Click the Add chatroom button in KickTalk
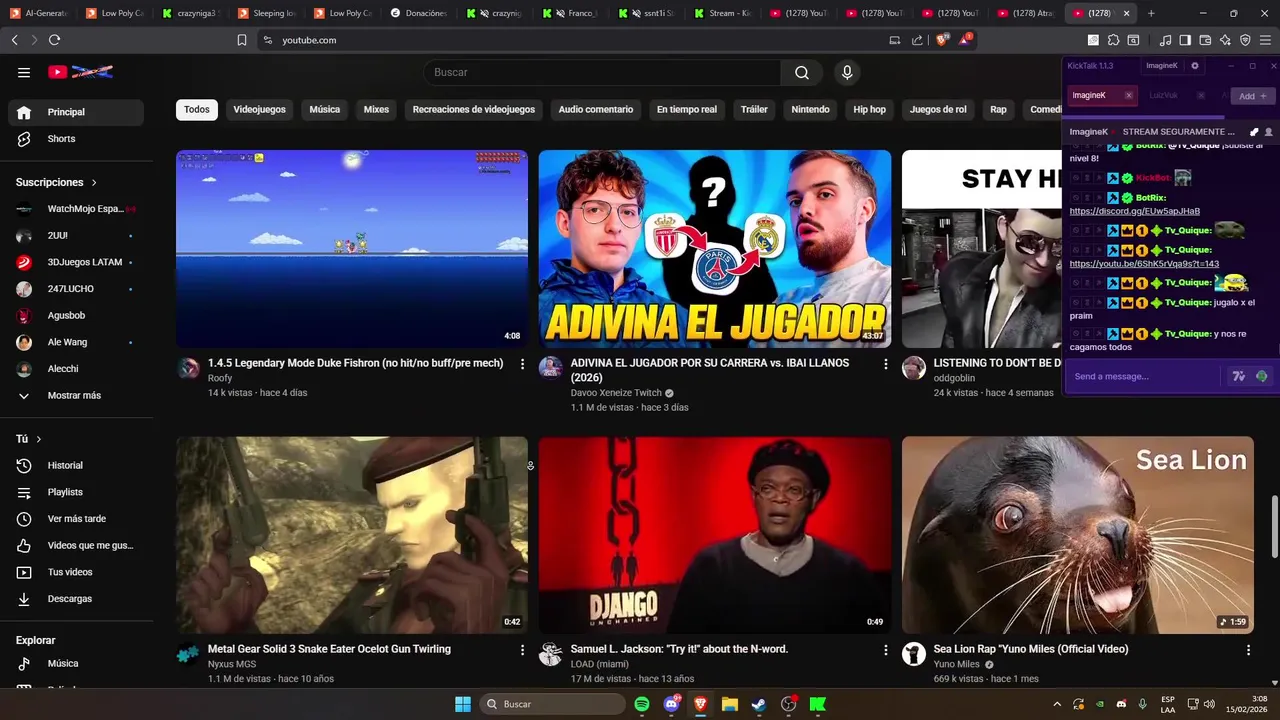Screen dimensions: 1280x720 [x=1252, y=96]
